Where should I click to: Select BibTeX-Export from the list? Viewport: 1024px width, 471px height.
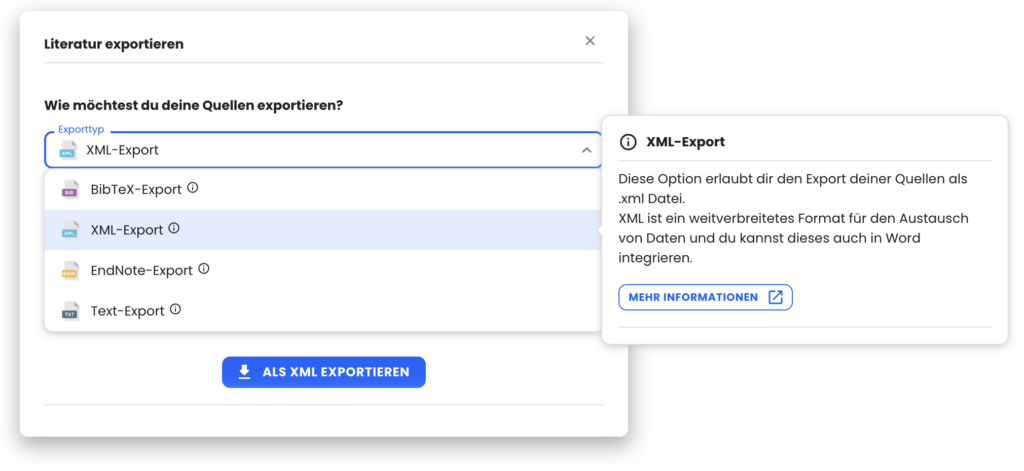point(323,189)
